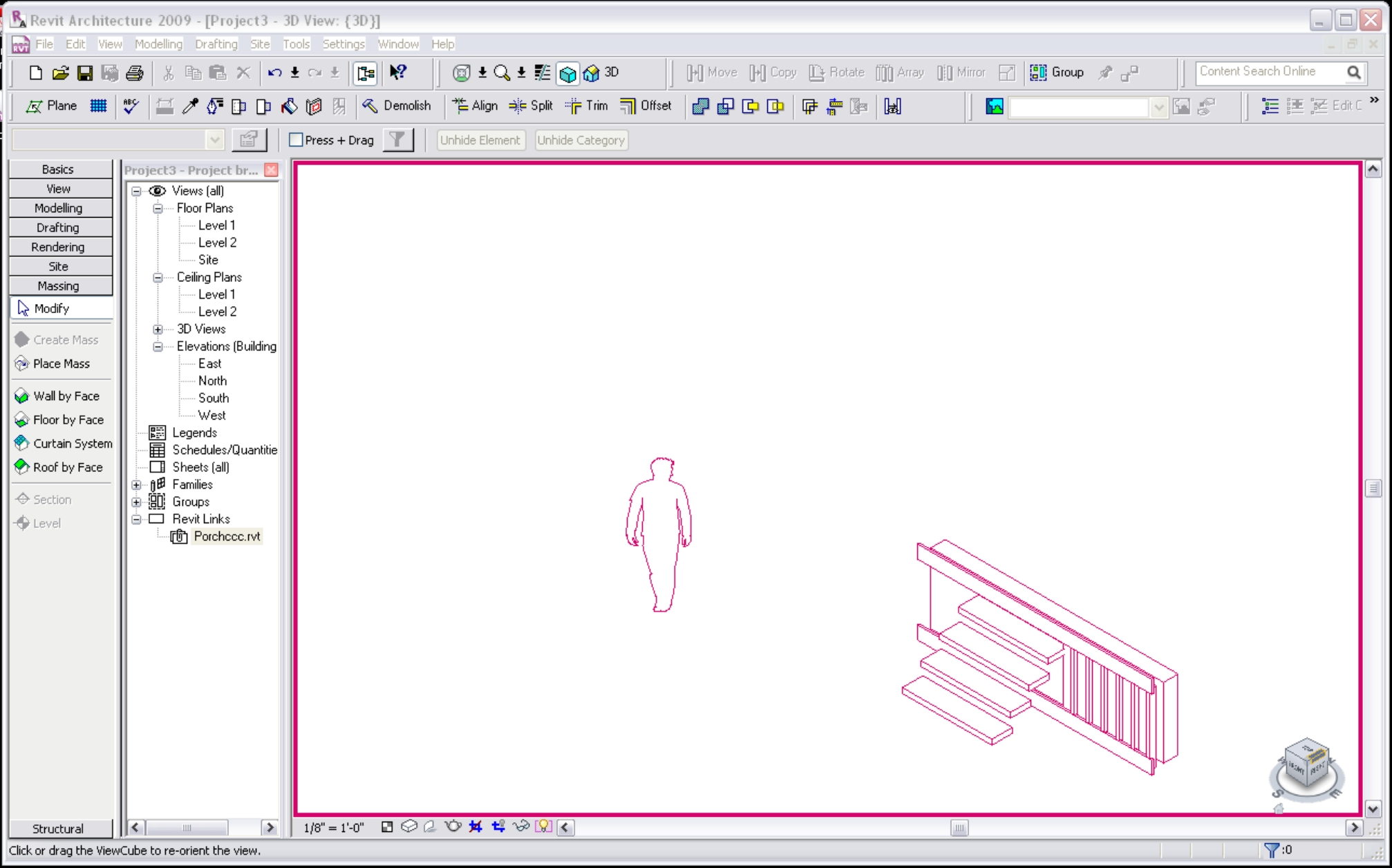The width and height of the screenshot is (1392, 868).
Task: Click the Content Search magnifier icon
Action: coord(1353,72)
